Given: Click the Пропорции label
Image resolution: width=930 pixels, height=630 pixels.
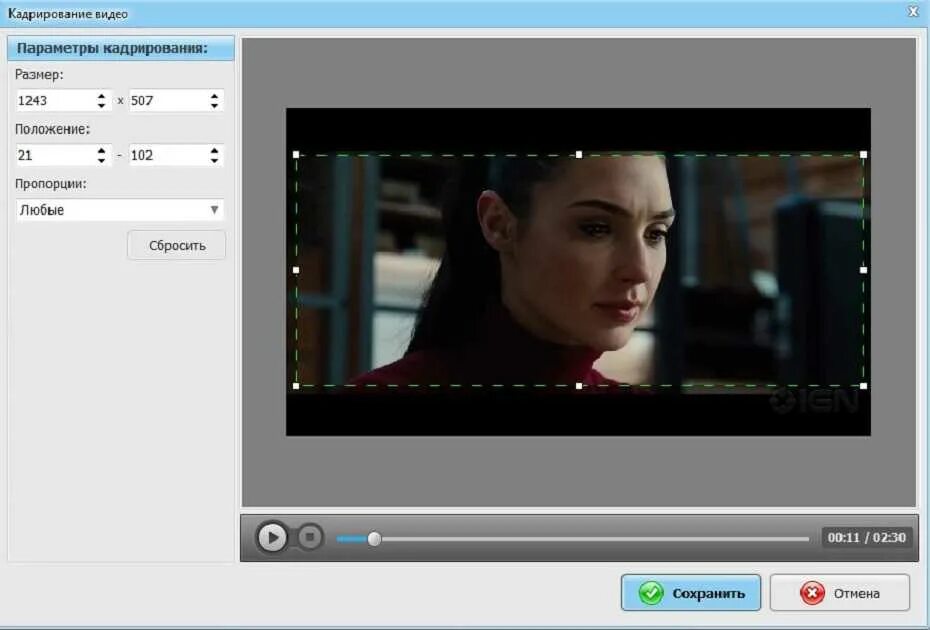Looking at the screenshot, I should click(x=50, y=184).
